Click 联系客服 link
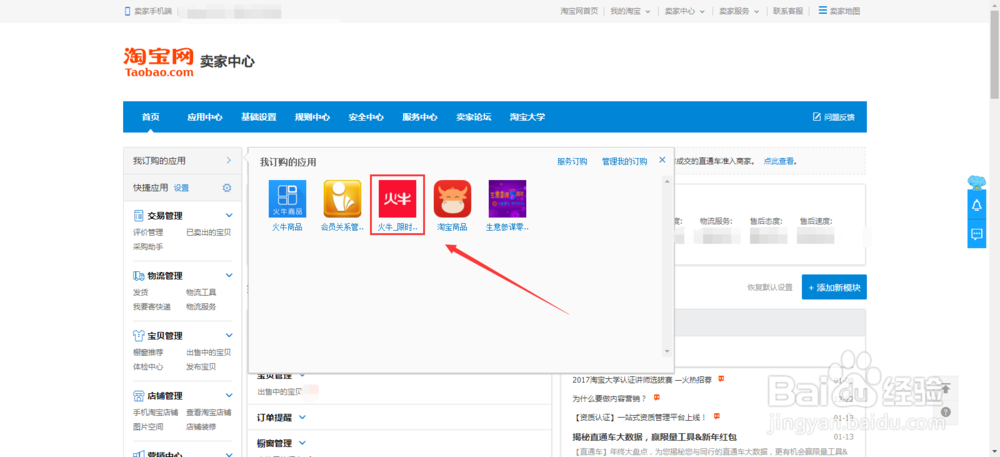The height and width of the screenshot is (457, 1000). [x=788, y=11]
